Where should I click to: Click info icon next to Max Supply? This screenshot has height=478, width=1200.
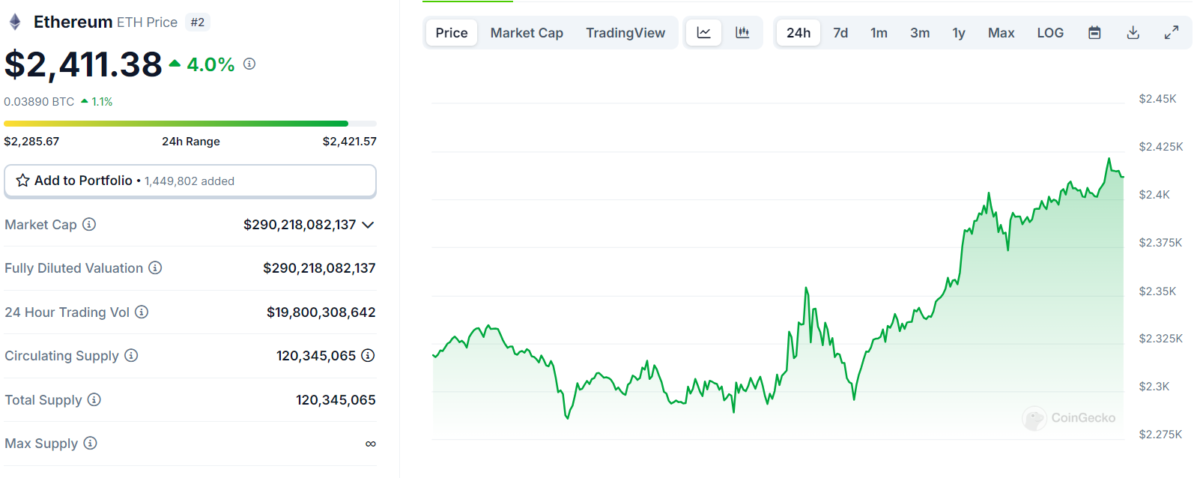click(90, 443)
